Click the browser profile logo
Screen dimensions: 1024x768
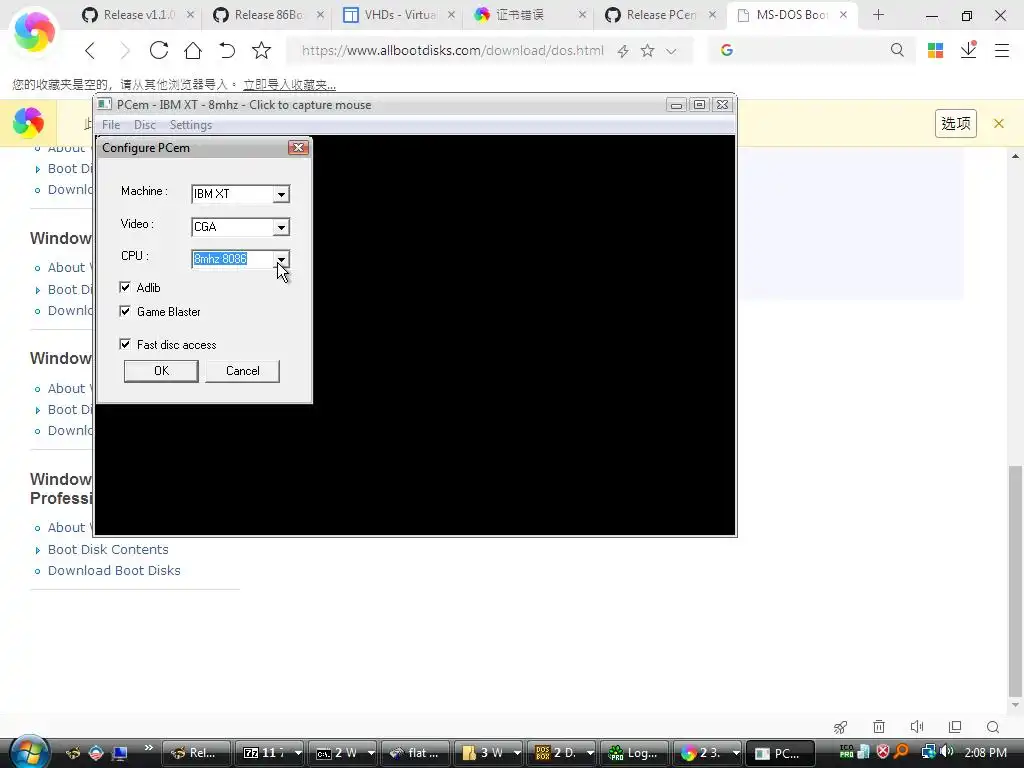click(x=34, y=32)
